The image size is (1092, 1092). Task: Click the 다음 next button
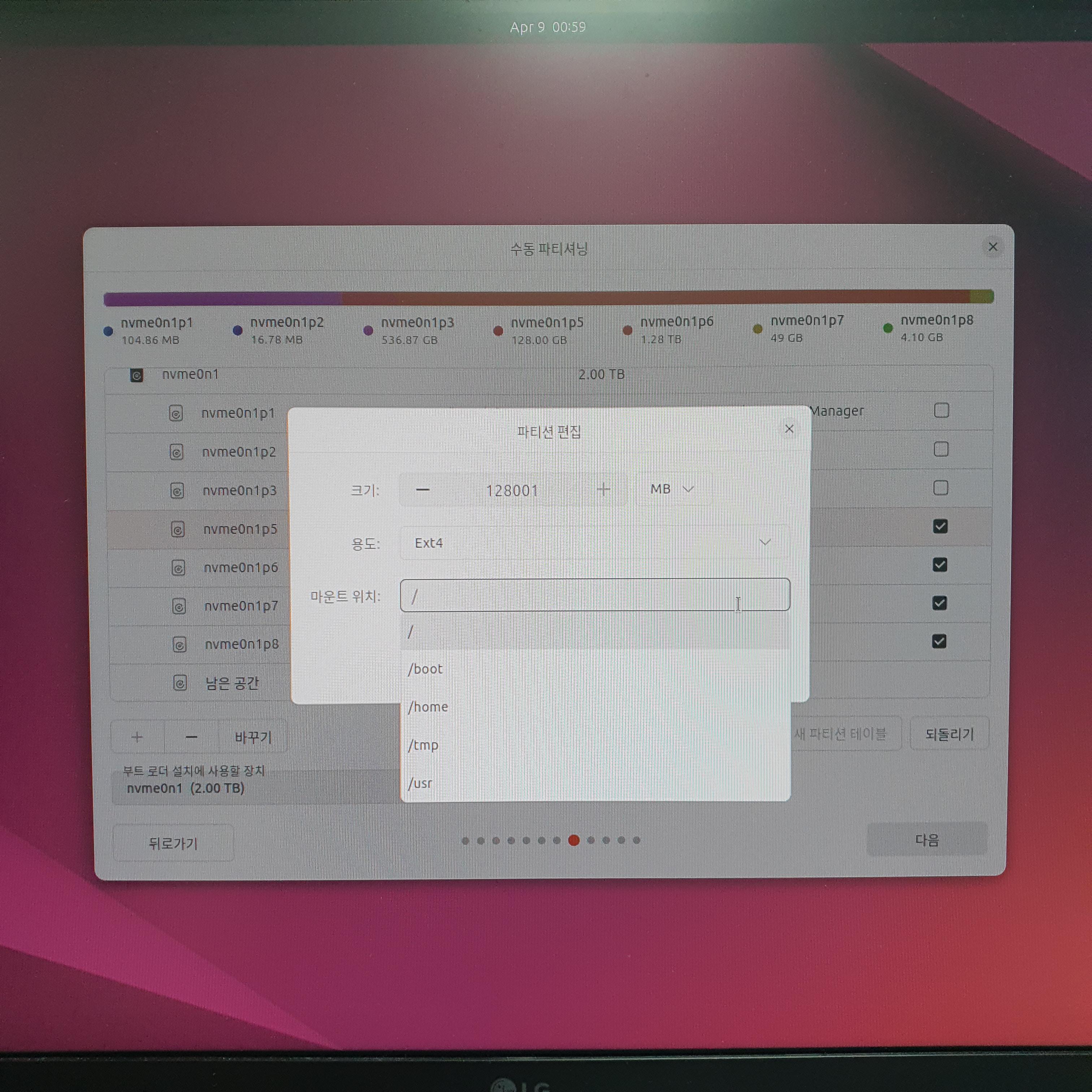[x=927, y=840]
